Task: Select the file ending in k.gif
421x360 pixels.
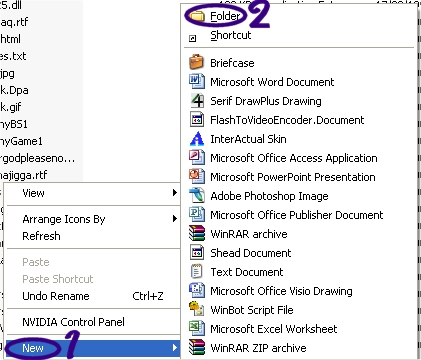Action: click(x=11, y=107)
